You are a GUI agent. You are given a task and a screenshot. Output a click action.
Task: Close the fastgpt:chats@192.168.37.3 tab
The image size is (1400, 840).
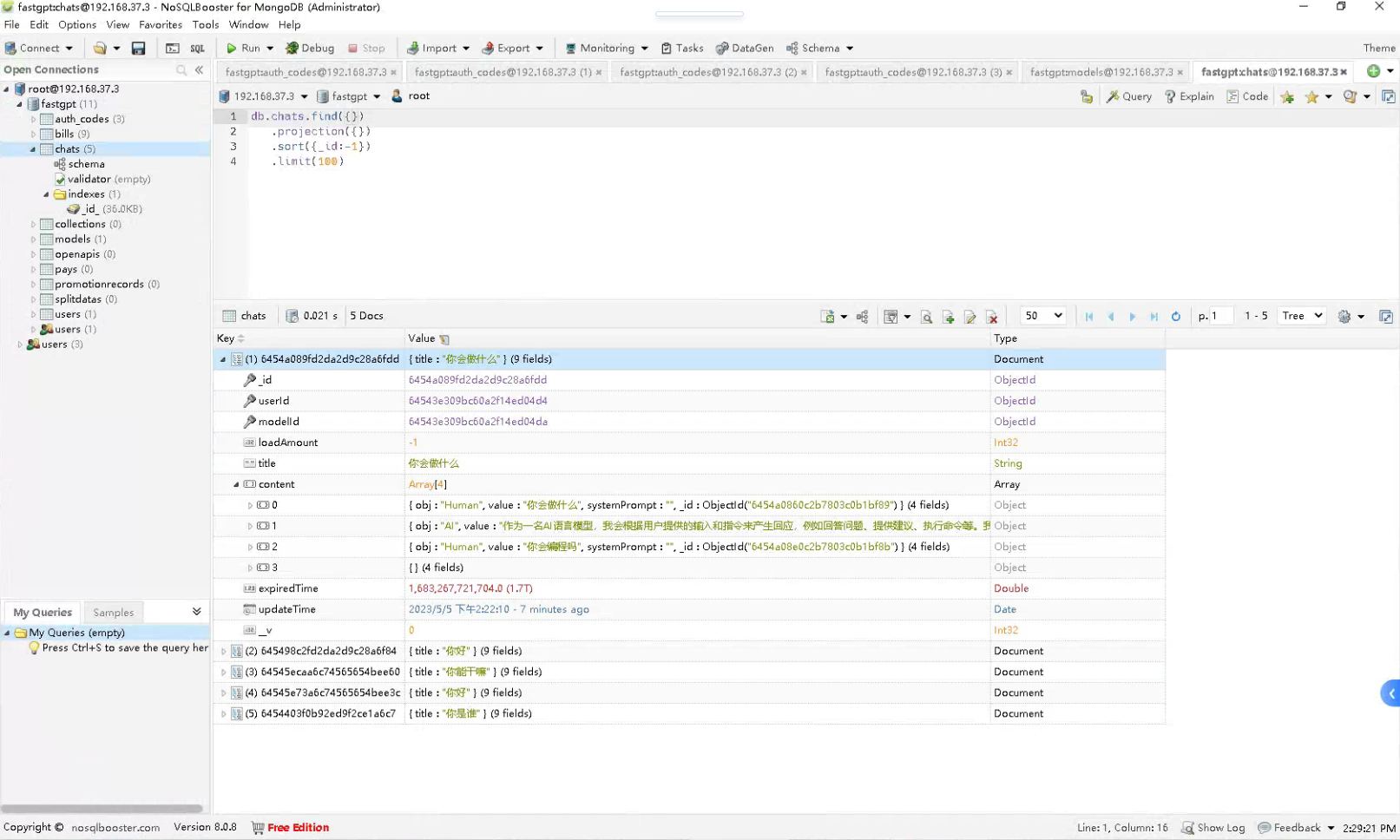click(1344, 72)
